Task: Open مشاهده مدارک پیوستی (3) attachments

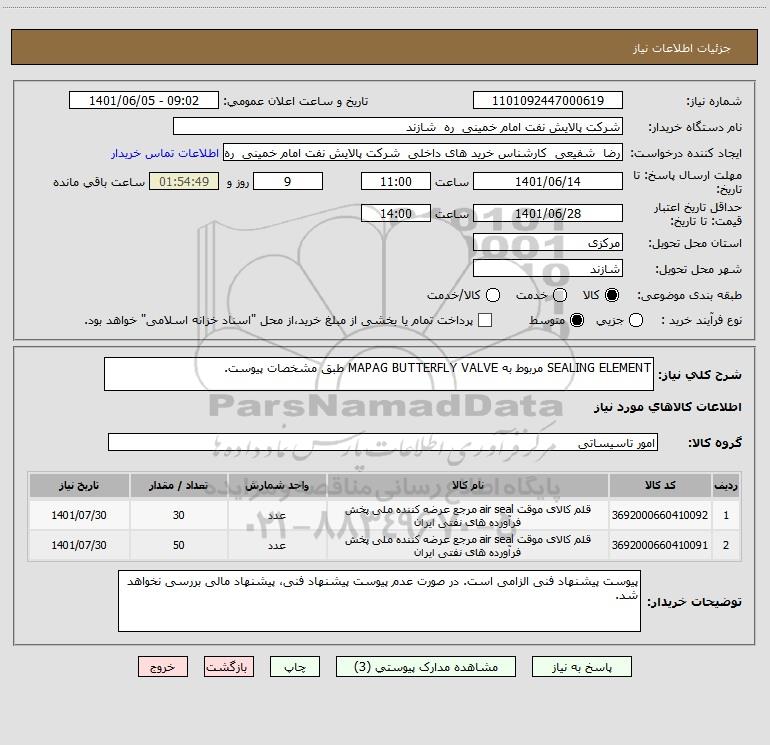Action: coord(426,667)
